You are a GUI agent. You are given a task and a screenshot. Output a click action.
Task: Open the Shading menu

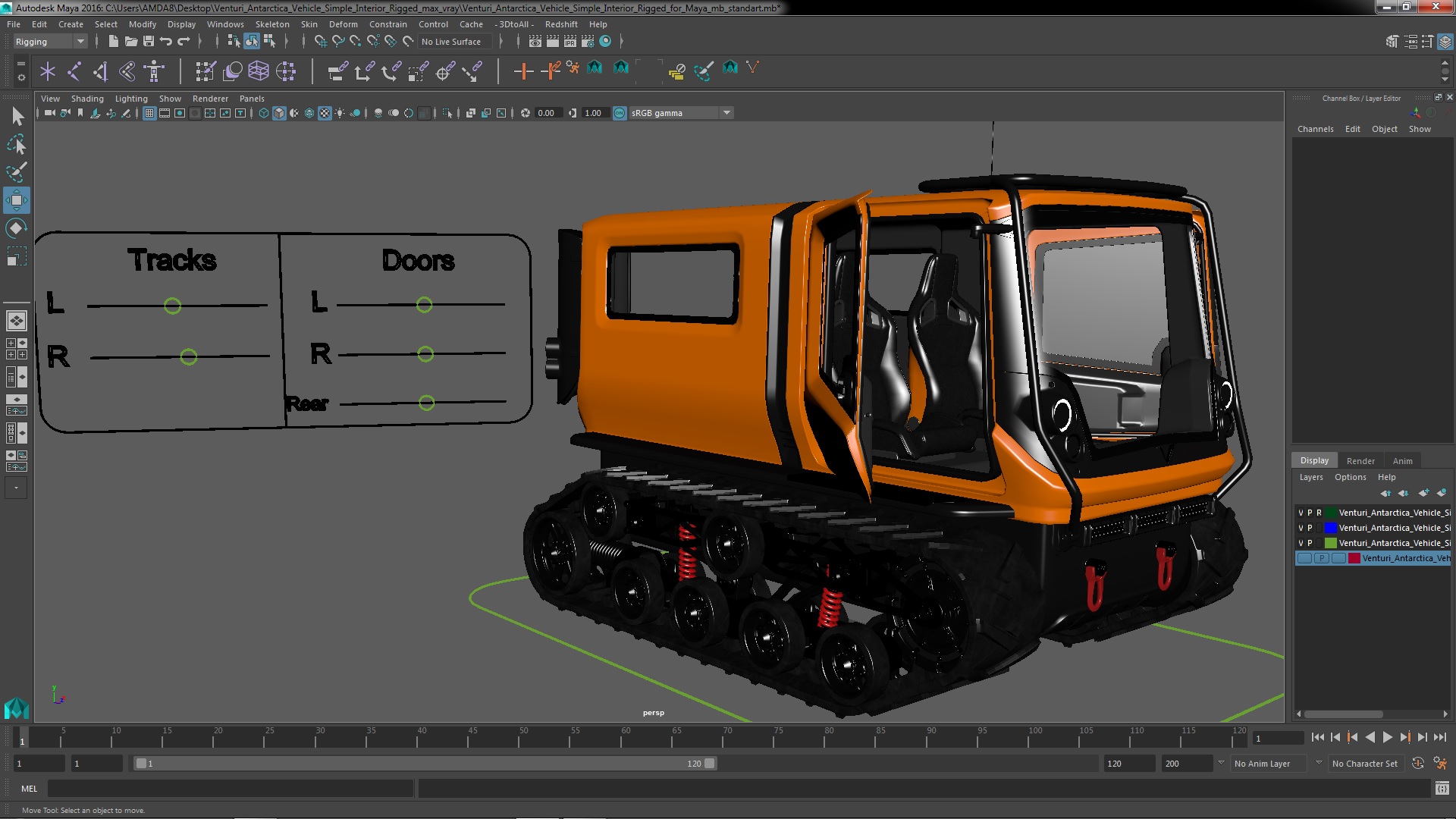coord(86,98)
